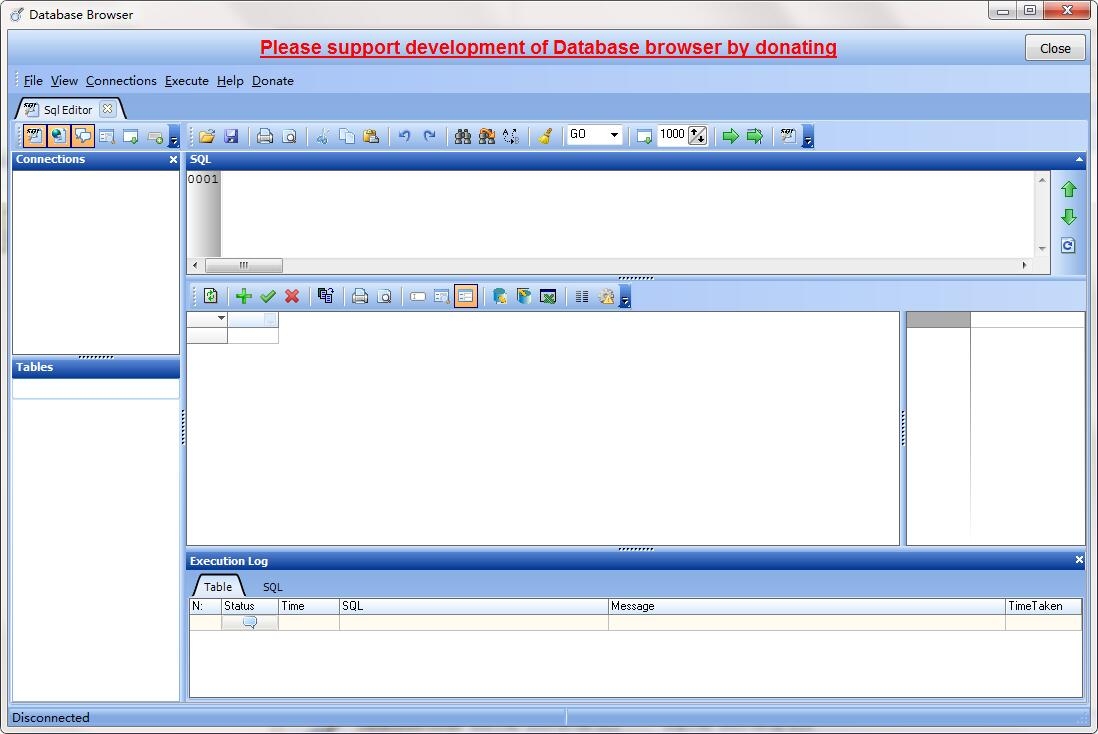Expand the results toolbar overflow options
The height and width of the screenshot is (734, 1098).
[625, 296]
